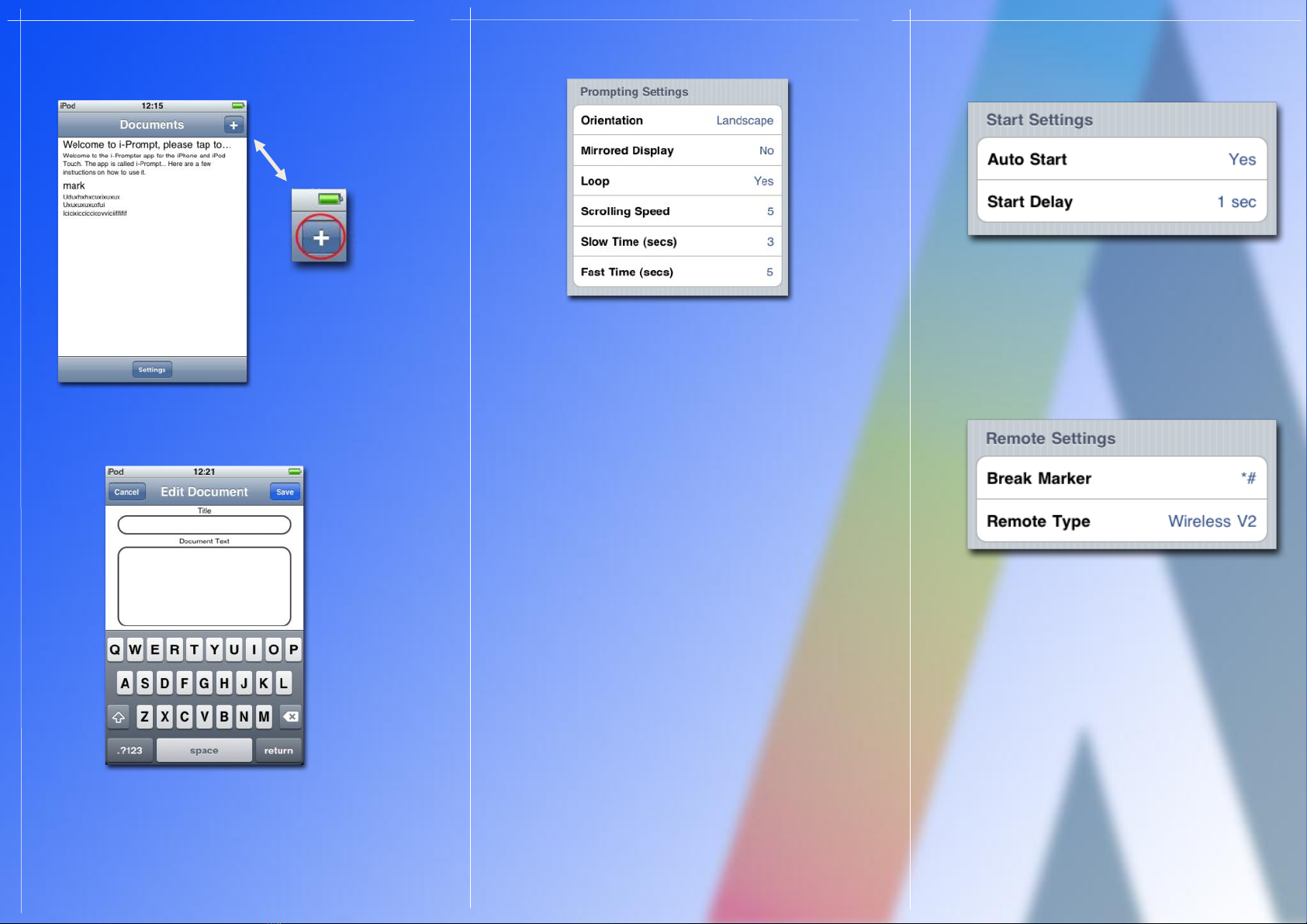Click the Title input field

(x=204, y=525)
